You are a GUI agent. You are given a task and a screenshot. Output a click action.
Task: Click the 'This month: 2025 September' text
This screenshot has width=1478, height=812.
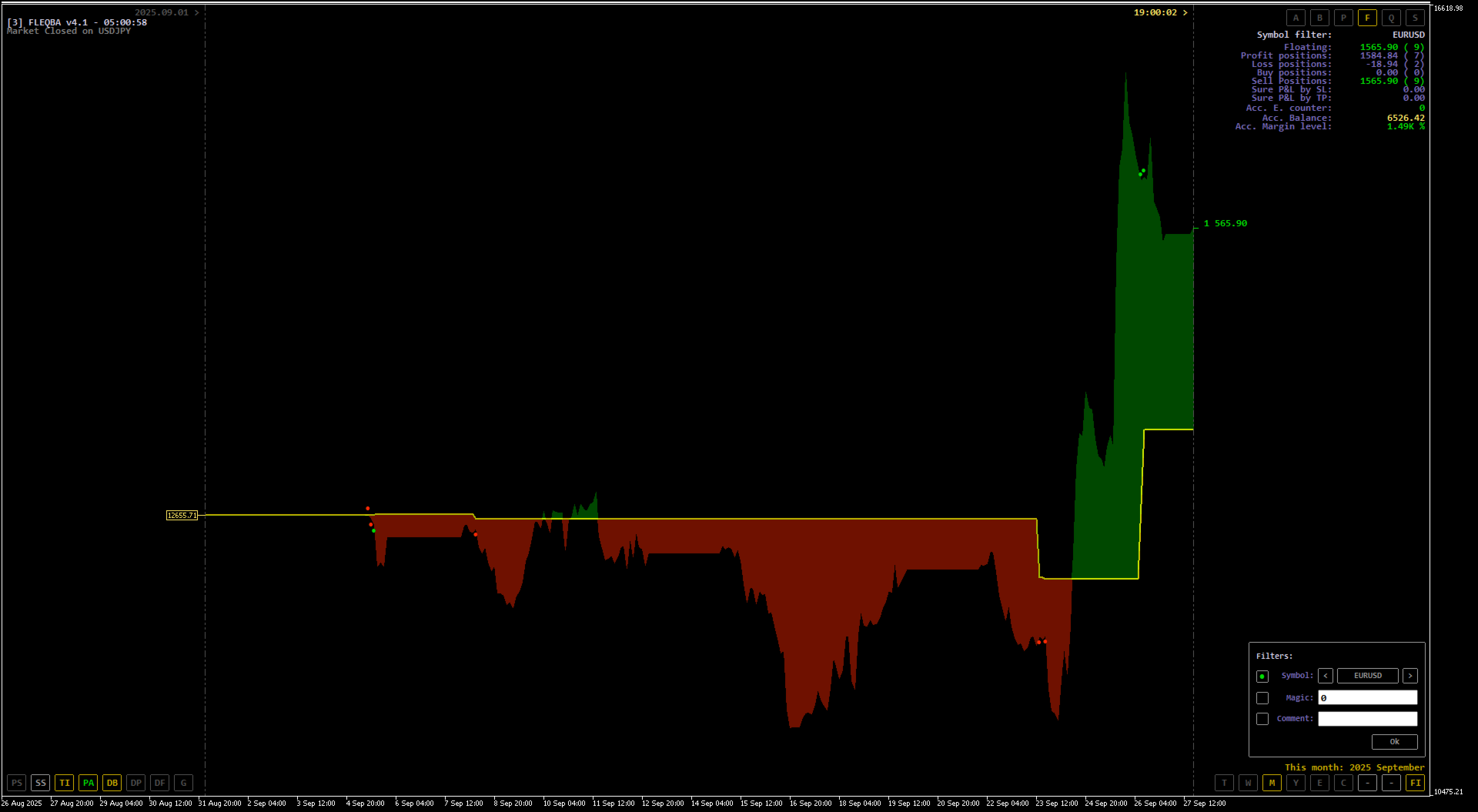1355,767
